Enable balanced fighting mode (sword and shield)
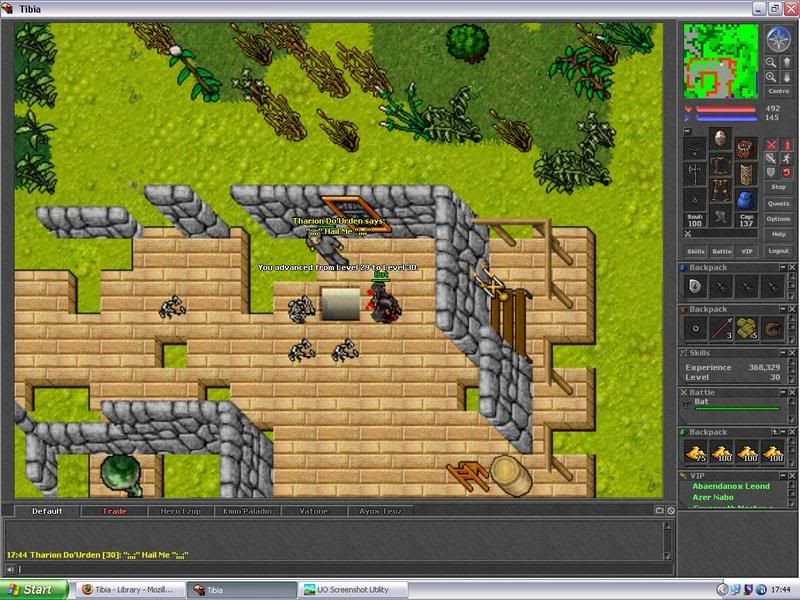Screen dimensions: 800x600 (x=771, y=159)
